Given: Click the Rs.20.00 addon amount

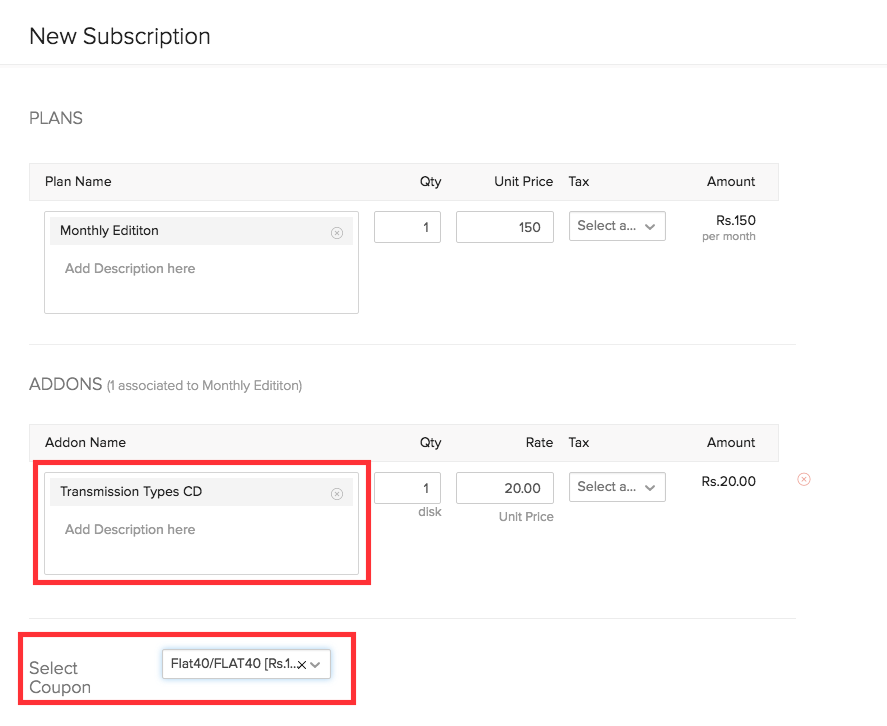Looking at the screenshot, I should tap(728, 481).
